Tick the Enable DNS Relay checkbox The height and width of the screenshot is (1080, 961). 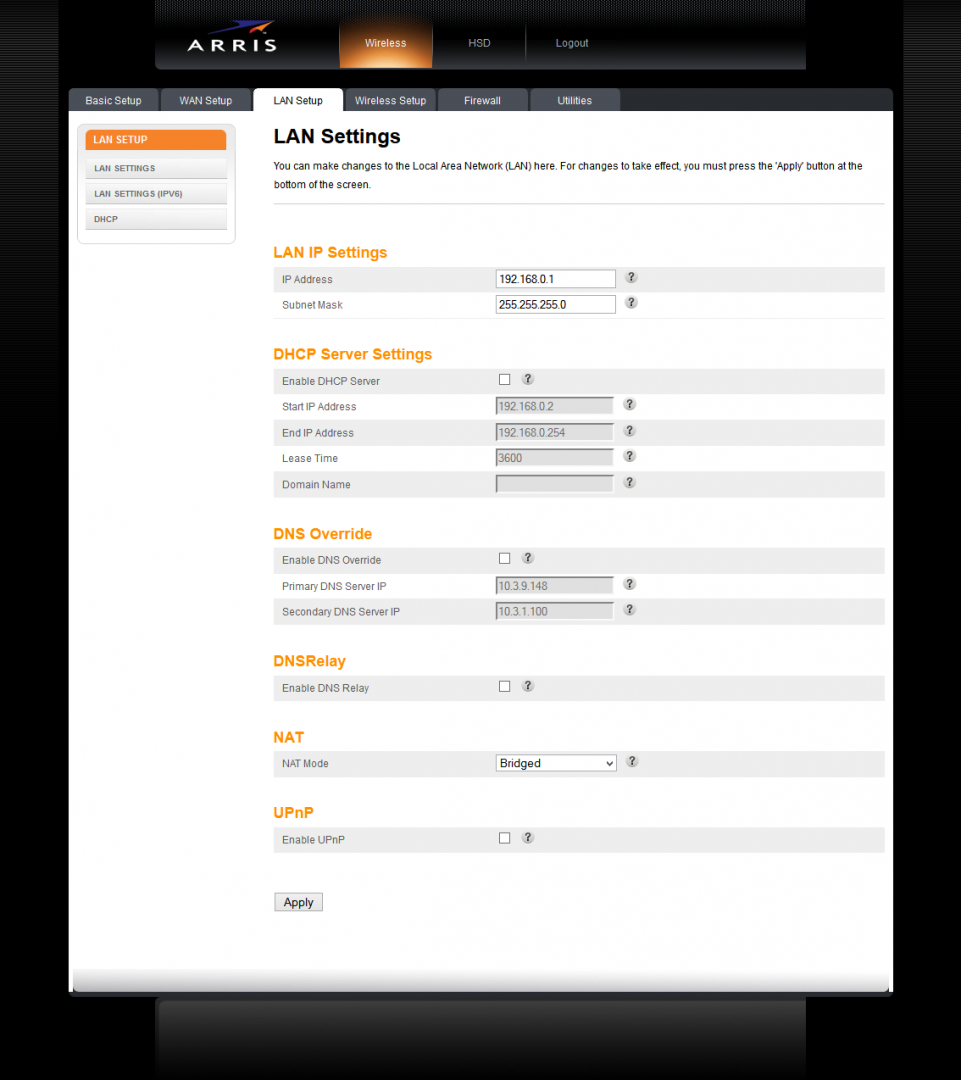tap(504, 687)
